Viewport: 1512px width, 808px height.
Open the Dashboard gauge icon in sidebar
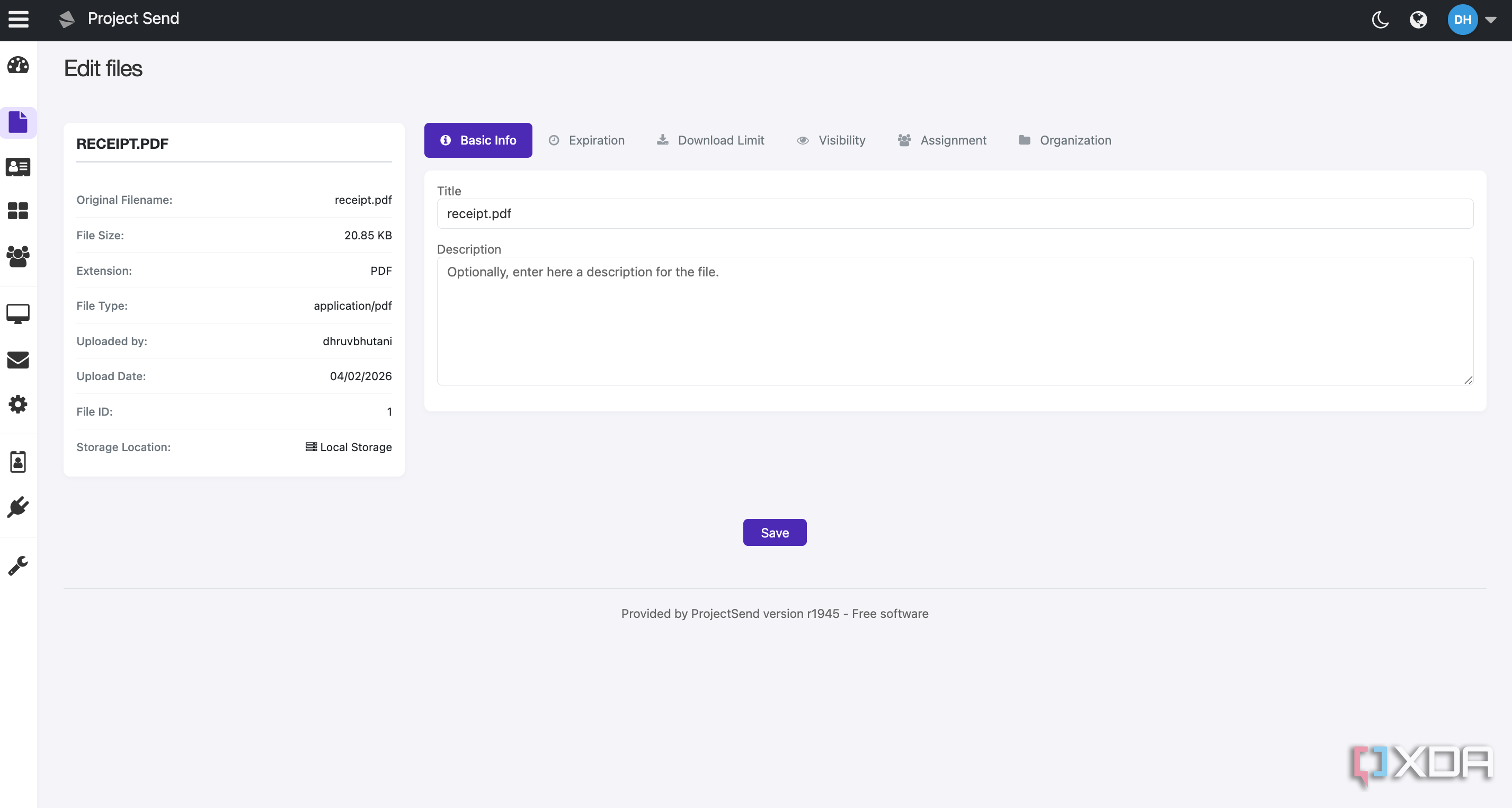click(x=18, y=65)
